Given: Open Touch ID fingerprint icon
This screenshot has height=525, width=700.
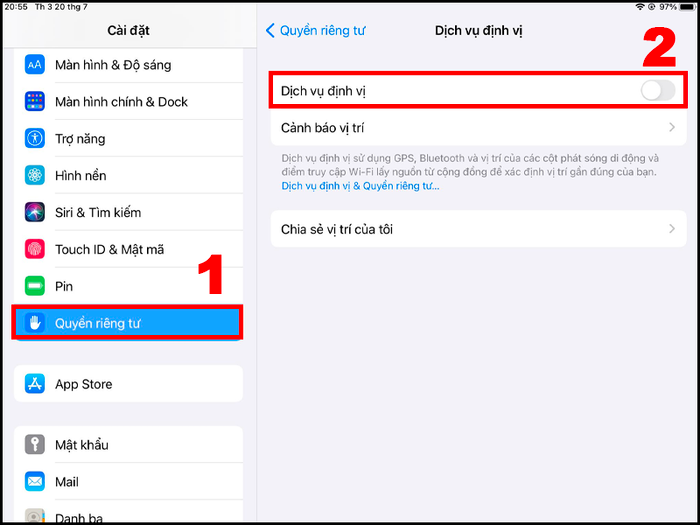Looking at the screenshot, I should 35,249.
